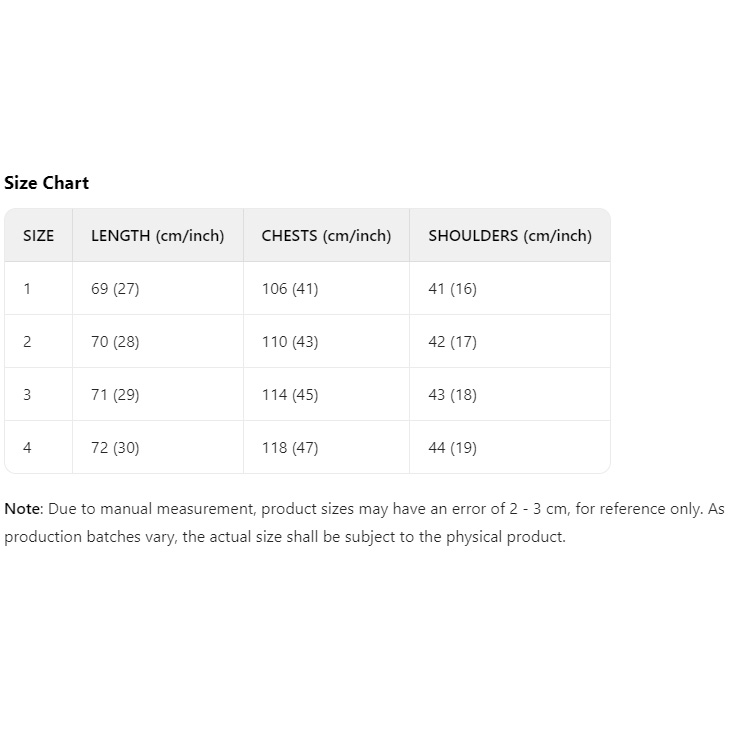Click the 43 (18) shoulders cell
This screenshot has height=734, width=734.
(452, 395)
